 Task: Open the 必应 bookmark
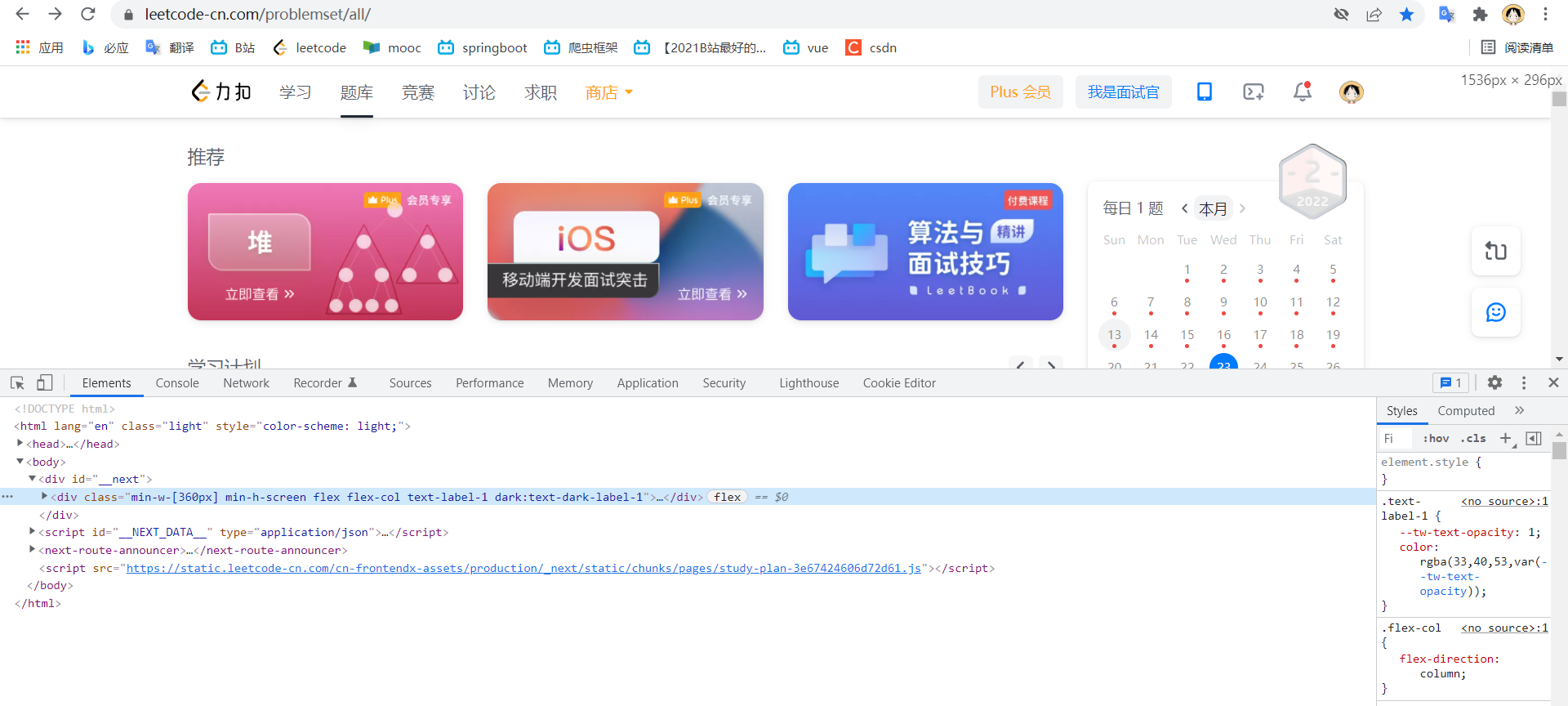click(105, 47)
